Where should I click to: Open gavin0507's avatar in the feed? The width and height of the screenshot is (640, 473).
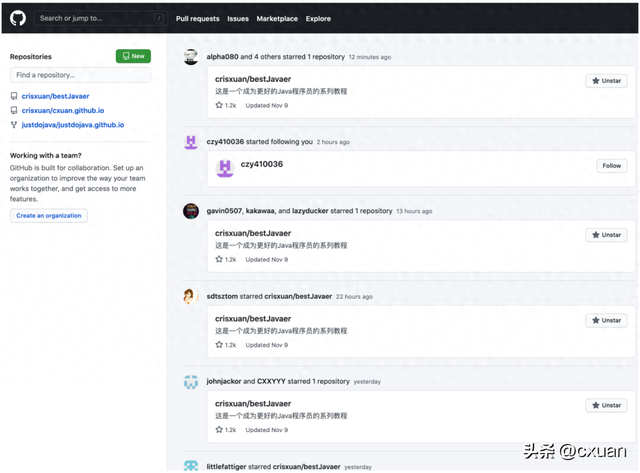(191, 211)
